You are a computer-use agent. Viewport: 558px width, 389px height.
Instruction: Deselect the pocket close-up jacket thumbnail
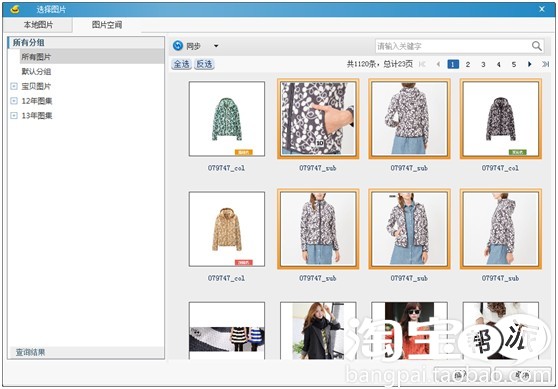(x=318, y=119)
